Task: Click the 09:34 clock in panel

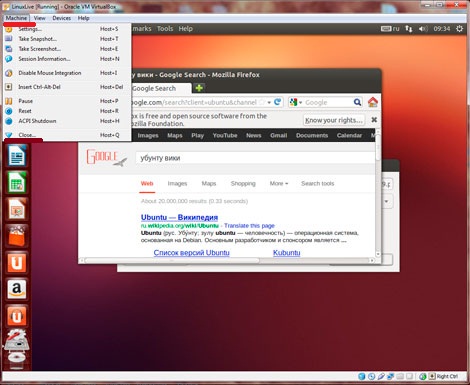Action: click(x=442, y=29)
